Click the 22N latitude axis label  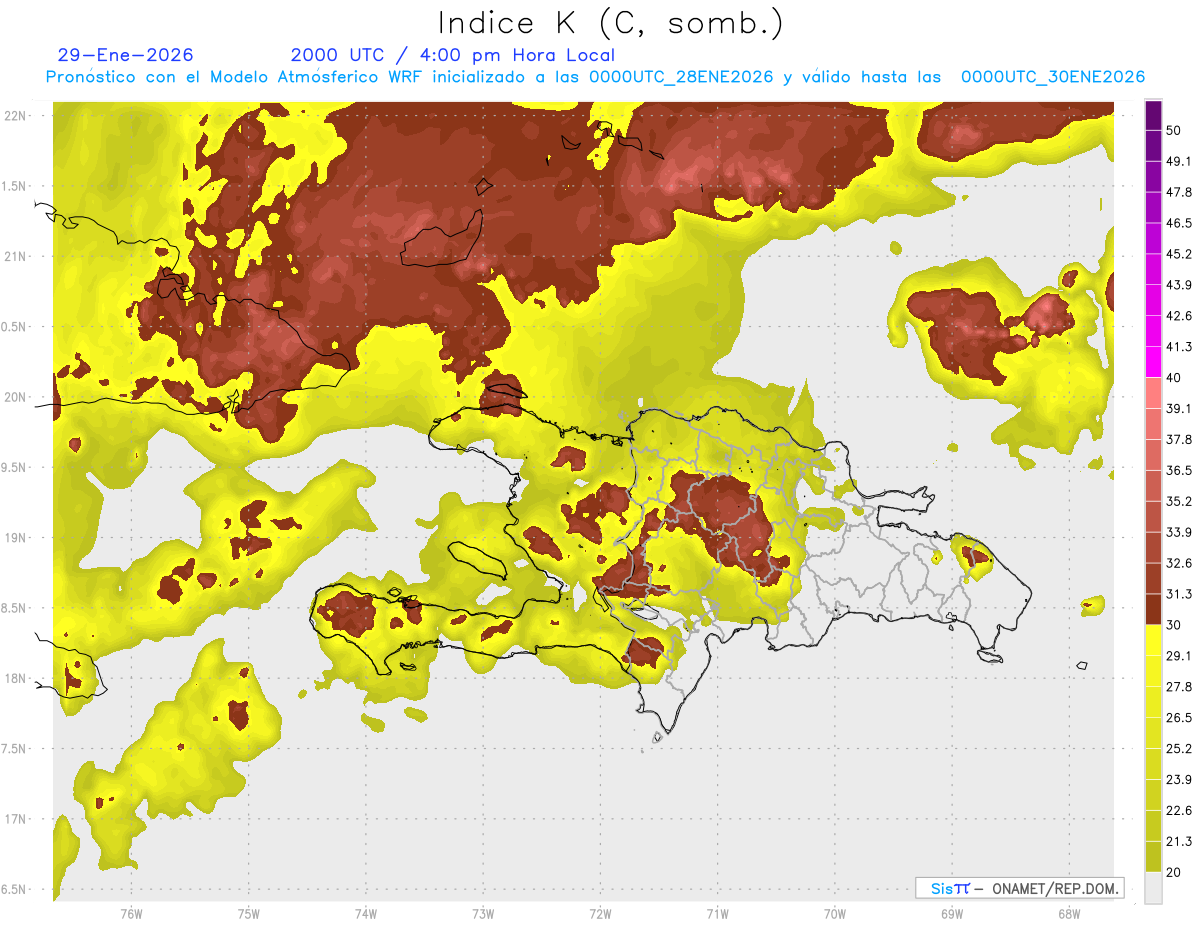click(15, 115)
